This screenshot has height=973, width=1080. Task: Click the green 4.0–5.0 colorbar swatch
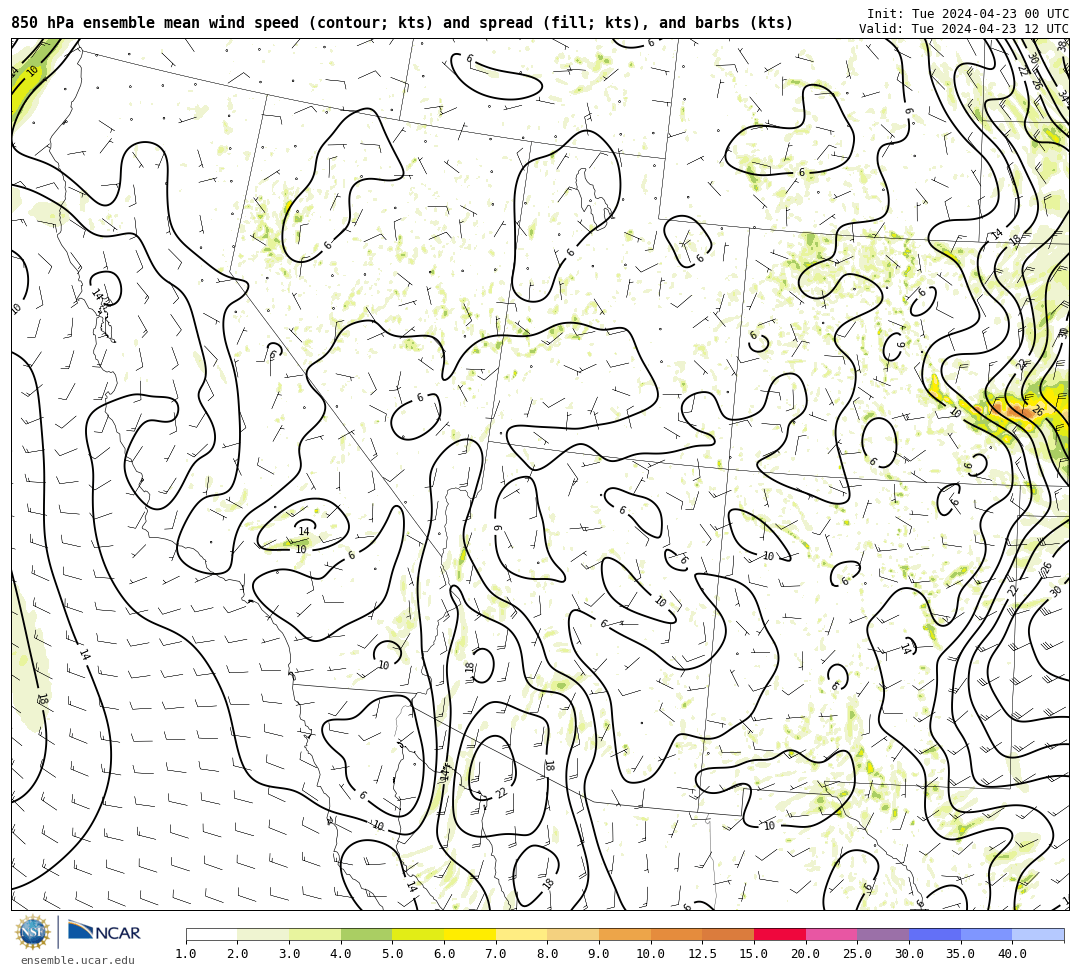click(366, 934)
